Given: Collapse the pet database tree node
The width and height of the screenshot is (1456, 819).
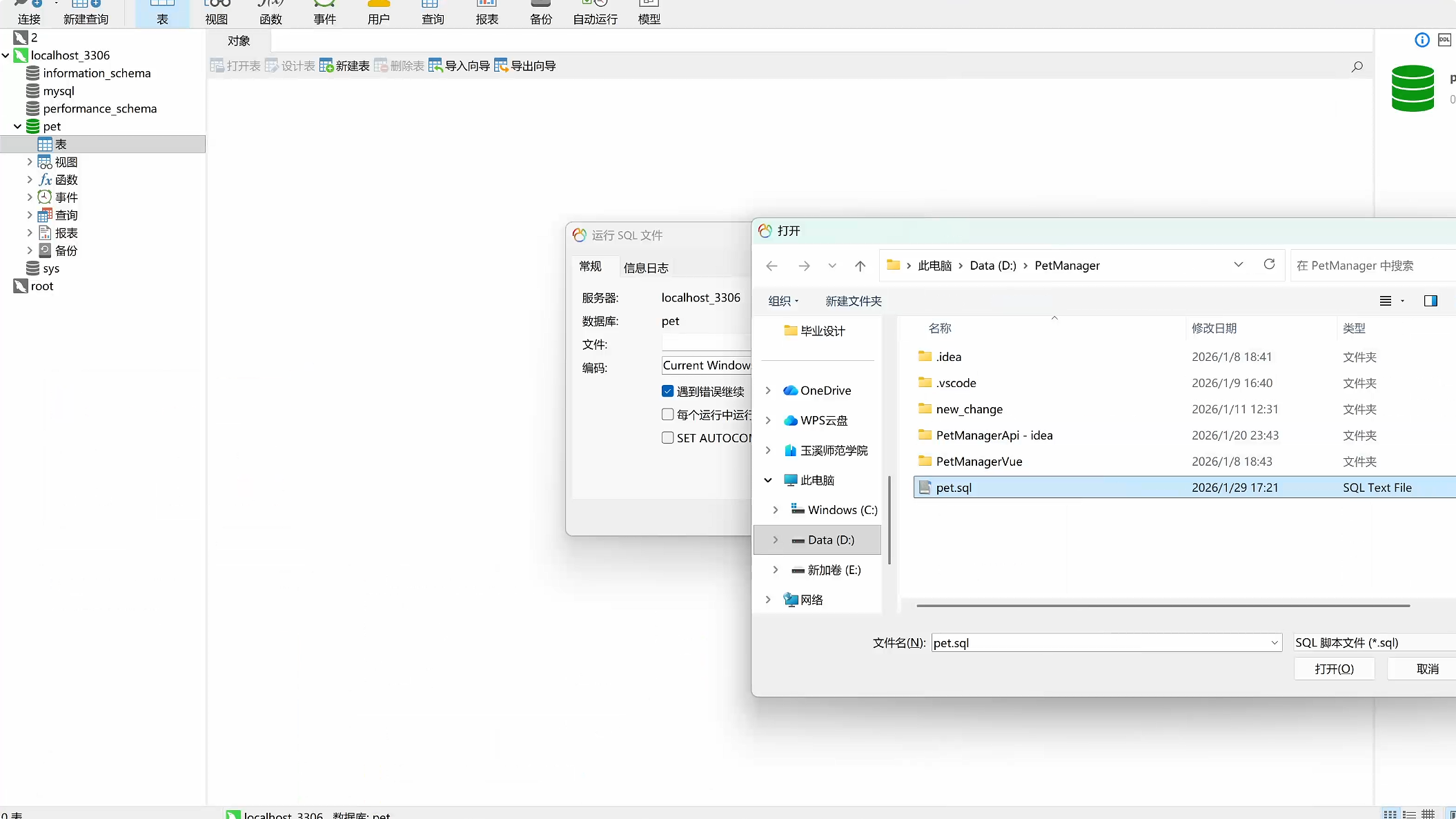Looking at the screenshot, I should [17, 126].
